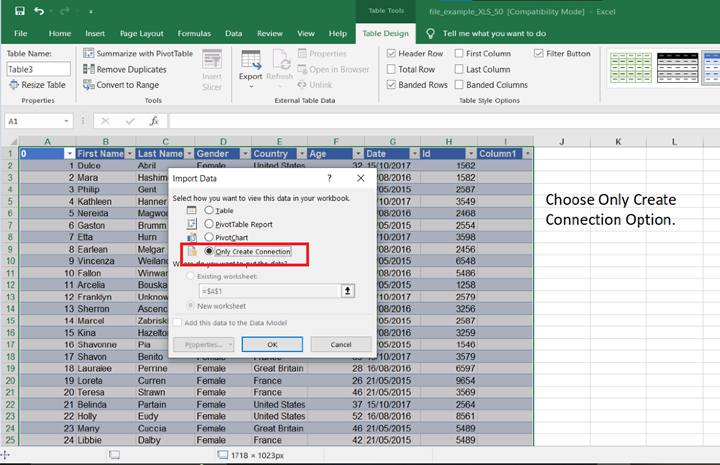Expand the Country column filter dropdown
720x465 pixels.
[302, 154]
